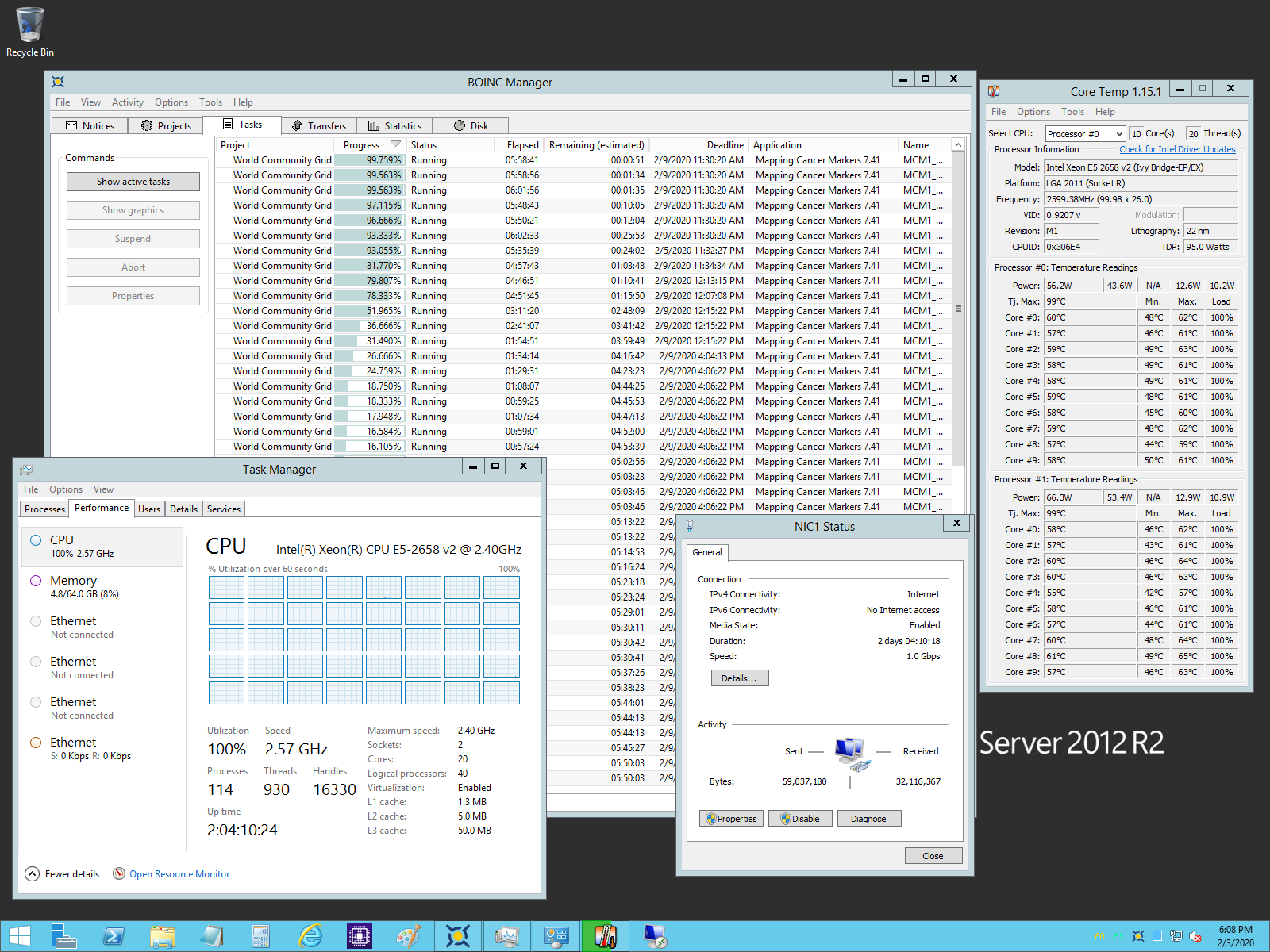
Task: Click the Core Temp title bar icon
Action: (994, 91)
